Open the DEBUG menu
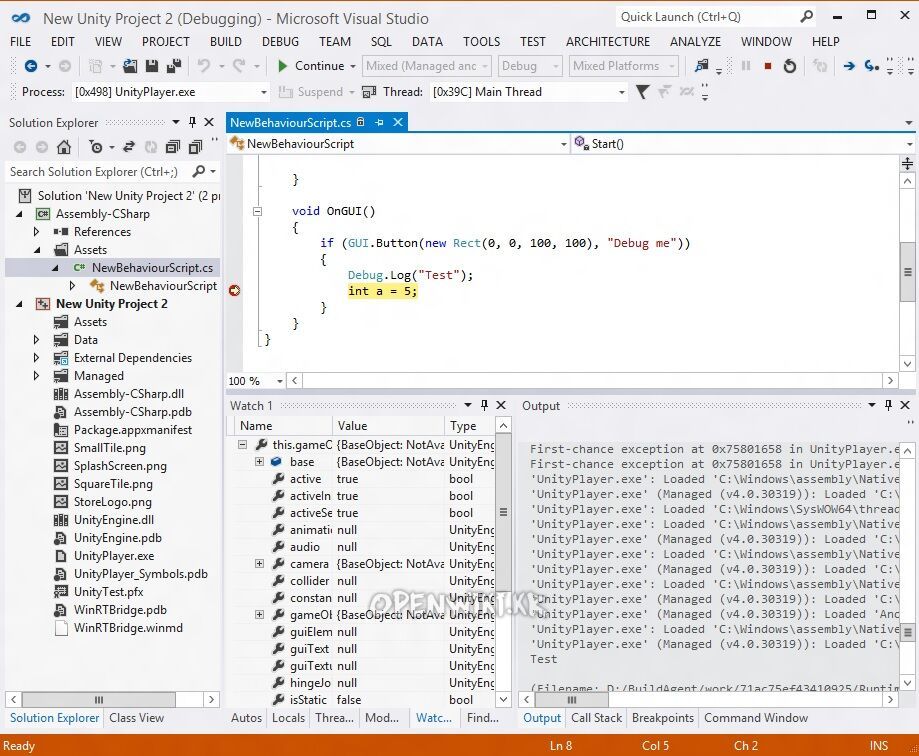This screenshot has width=919, height=756. (x=280, y=42)
